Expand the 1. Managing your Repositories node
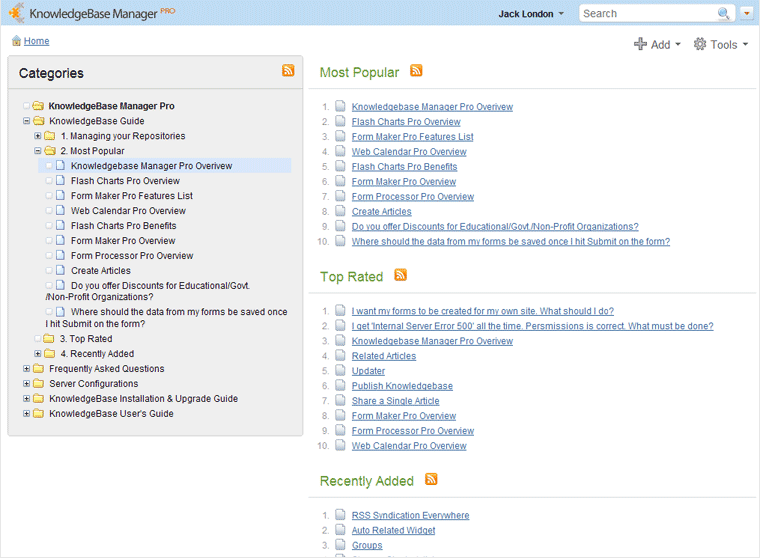The width and height of the screenshot is (760, 558). click(37, 136)
